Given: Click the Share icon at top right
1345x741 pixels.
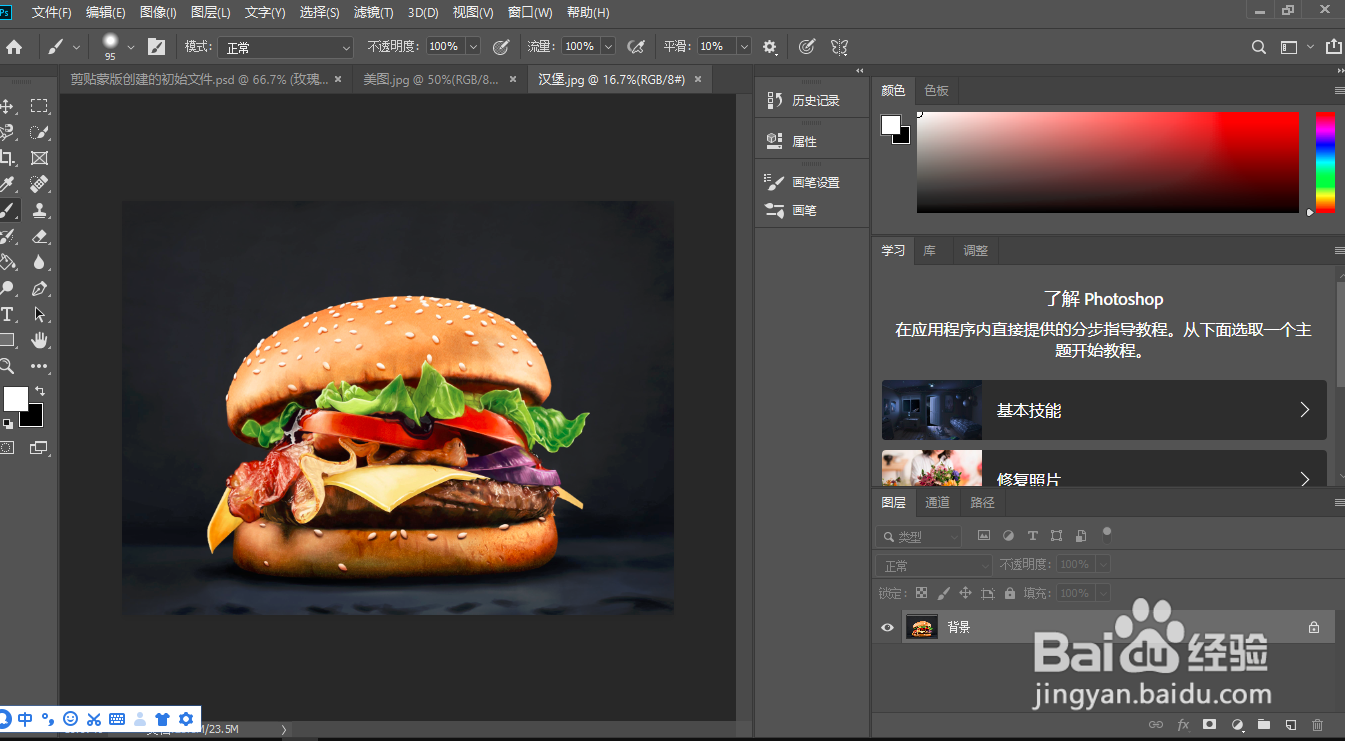Looking at the screenshot, I should (1333, 46).
